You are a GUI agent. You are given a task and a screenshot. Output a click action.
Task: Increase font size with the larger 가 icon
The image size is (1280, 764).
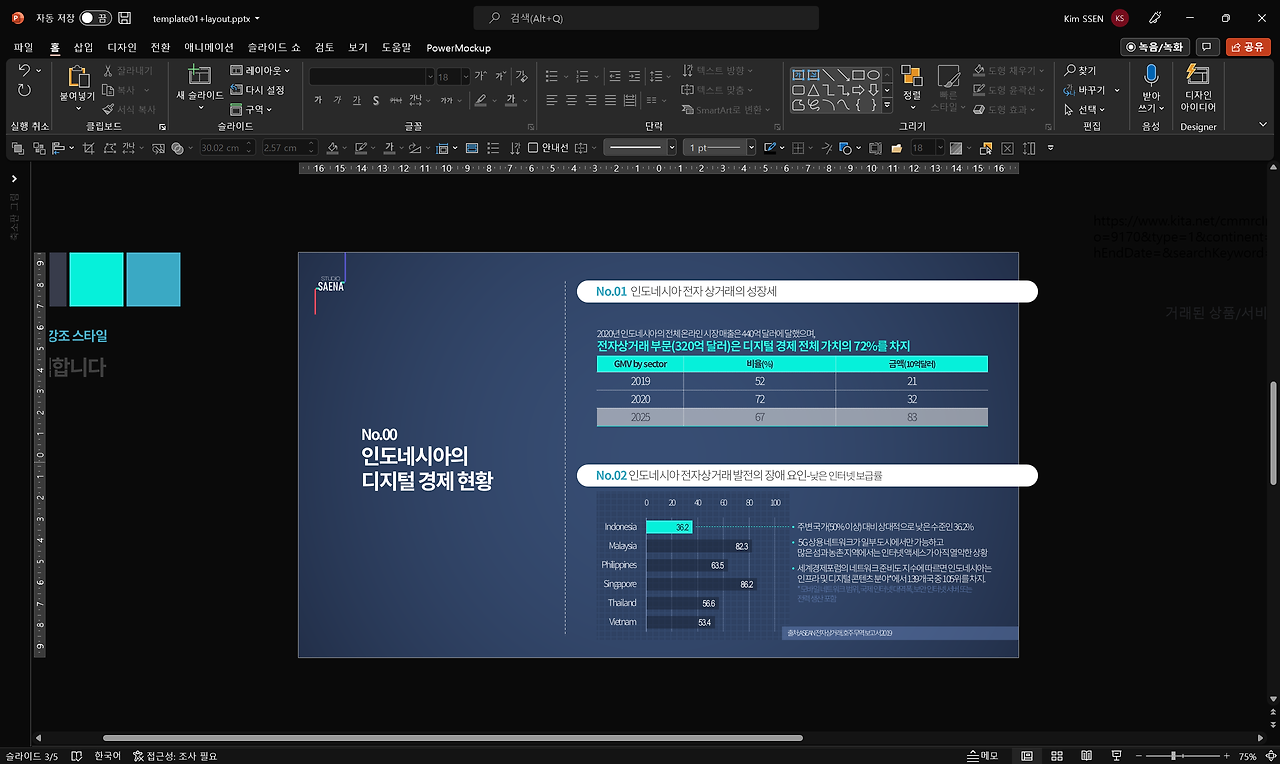tap(480, 76)
